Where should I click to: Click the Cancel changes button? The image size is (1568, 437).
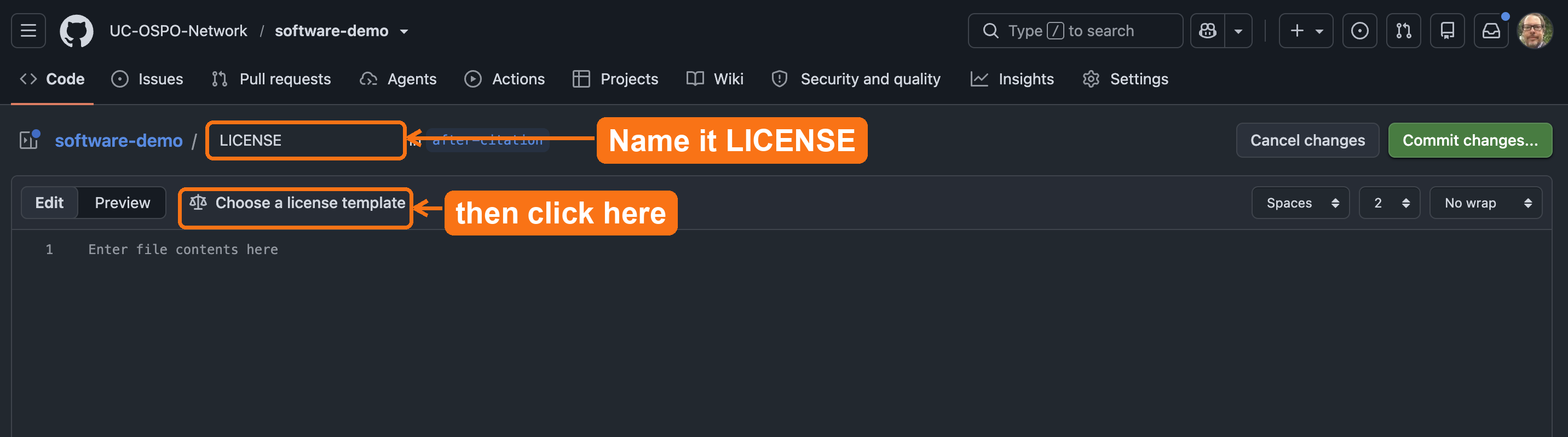pos(1307,141)
